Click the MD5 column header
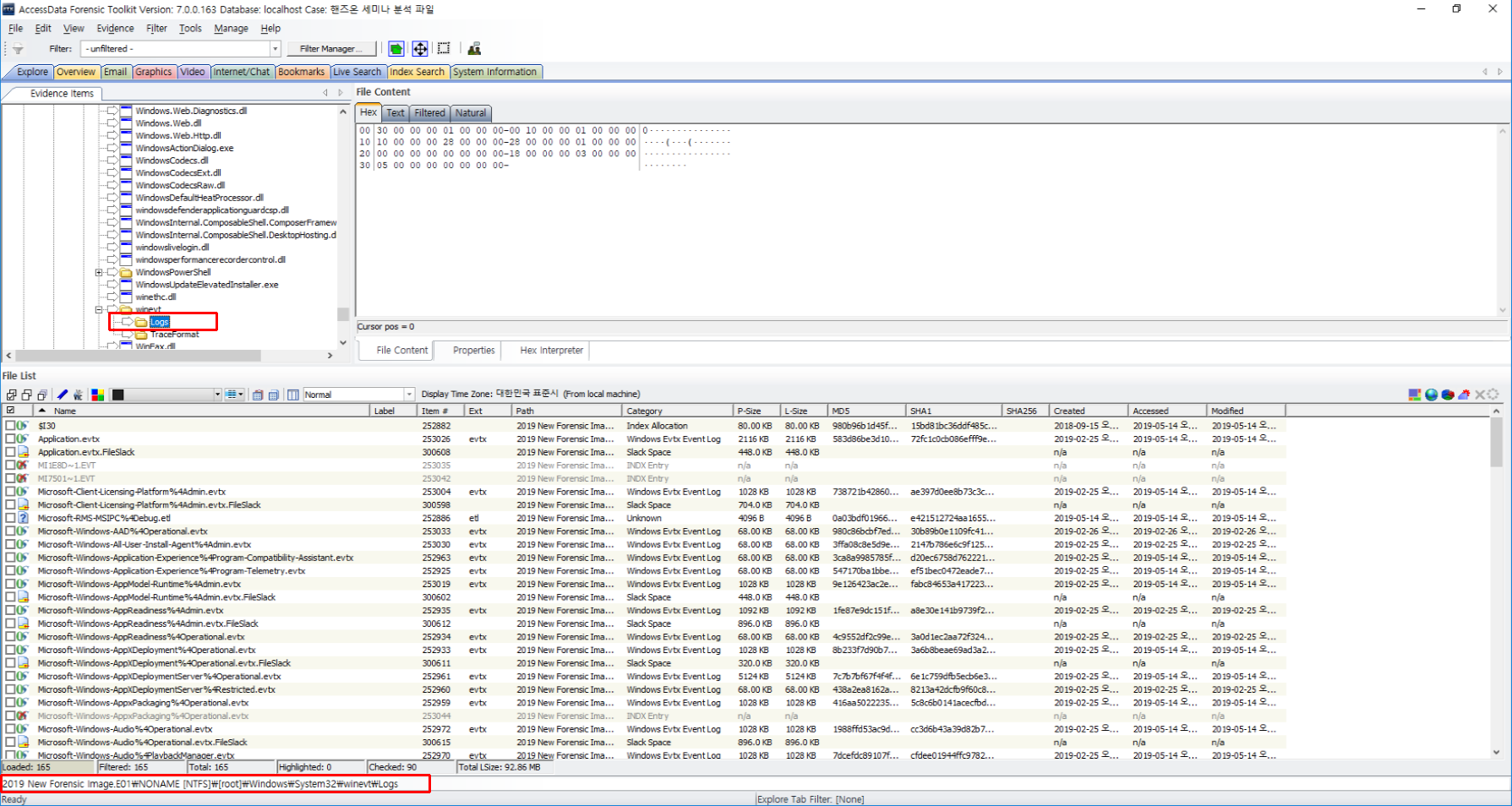Screen dimensions: 1512x806 click(866, 411)
